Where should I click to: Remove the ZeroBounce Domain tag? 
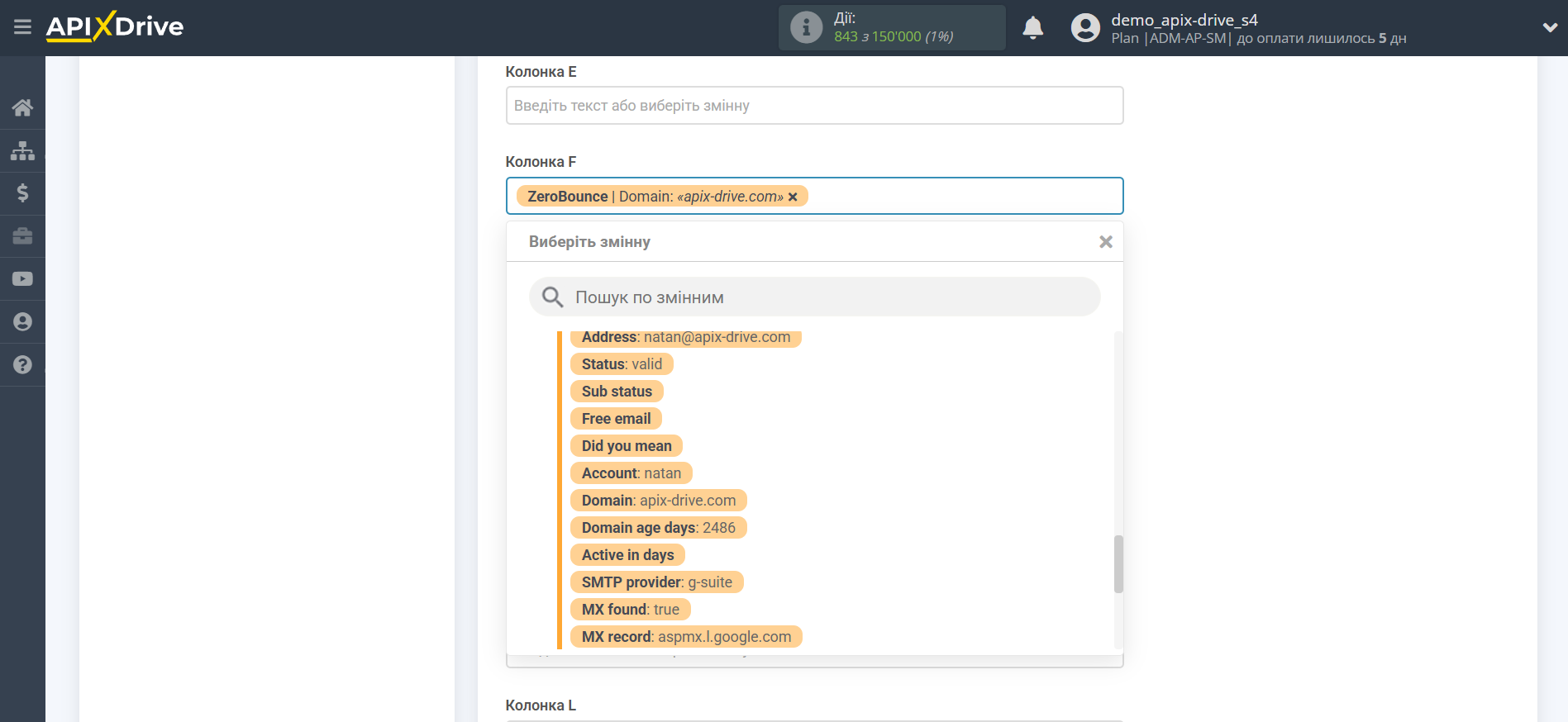point(793,197)
